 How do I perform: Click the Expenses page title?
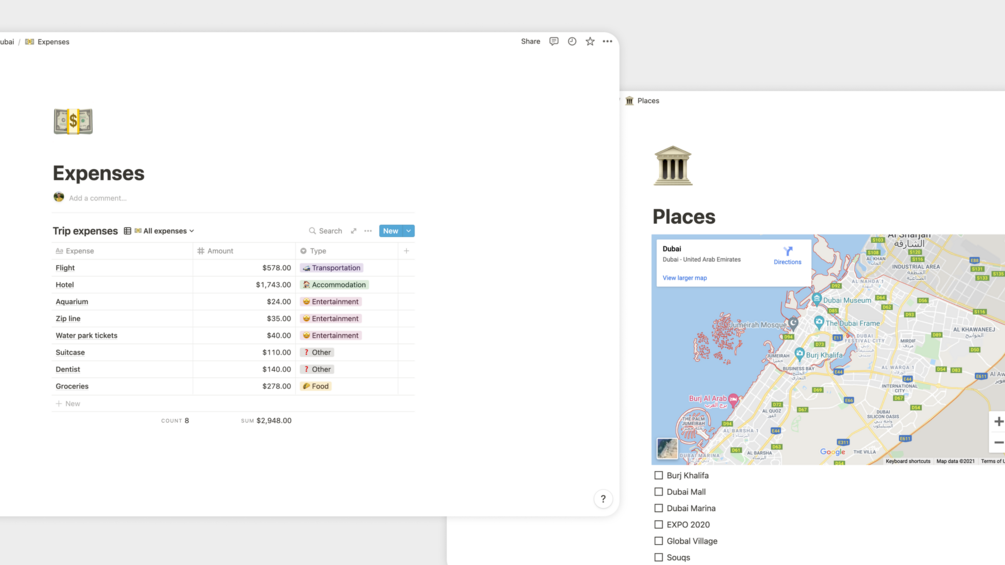tap(99, 173)
